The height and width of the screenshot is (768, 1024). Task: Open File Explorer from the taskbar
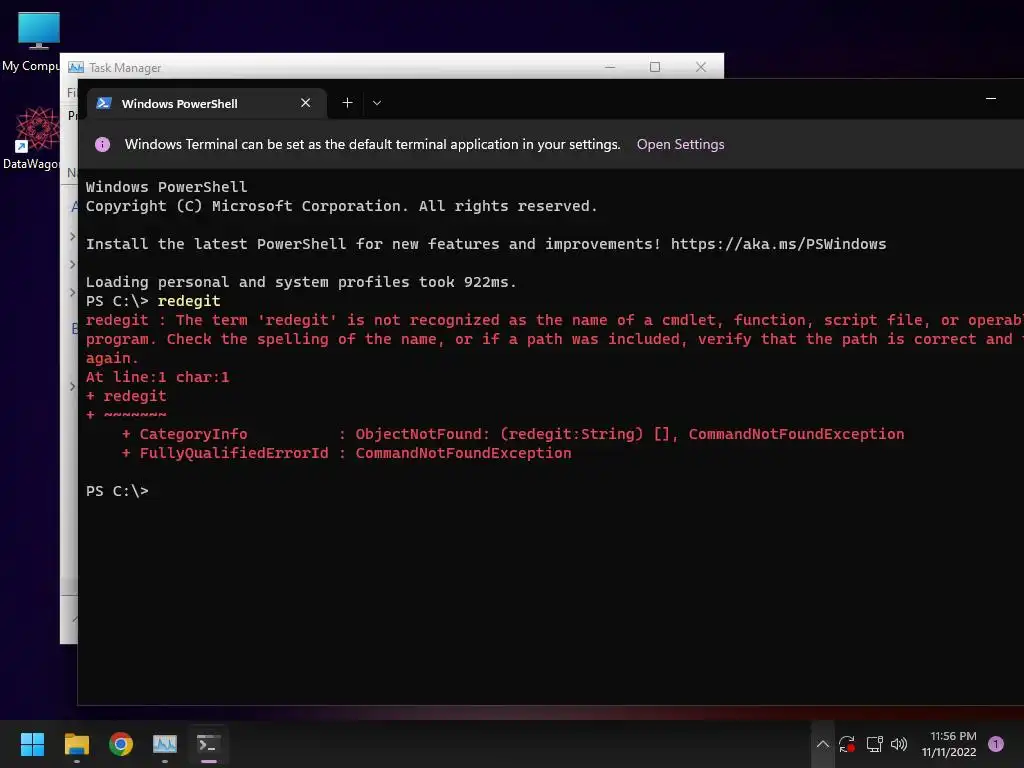(76, 744)
